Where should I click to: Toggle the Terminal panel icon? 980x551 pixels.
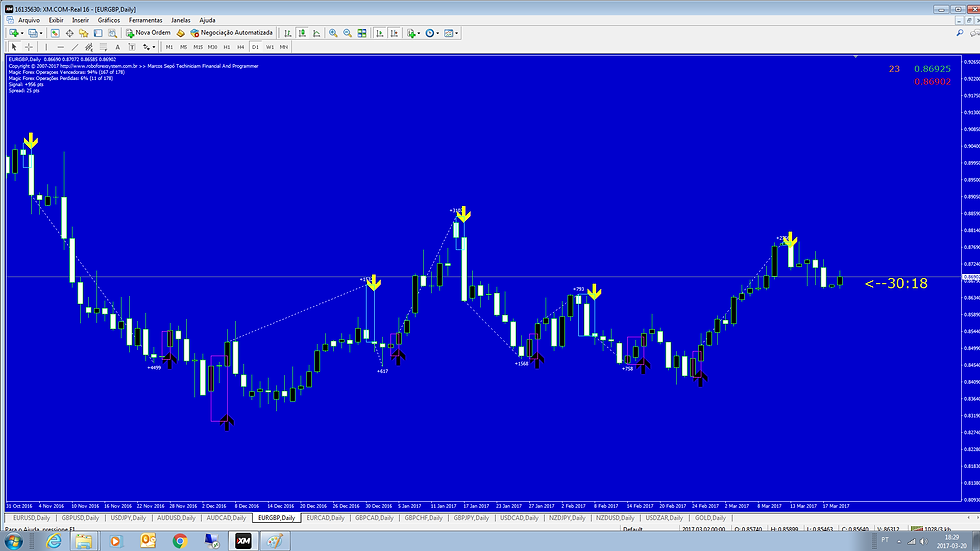[98, 33]
